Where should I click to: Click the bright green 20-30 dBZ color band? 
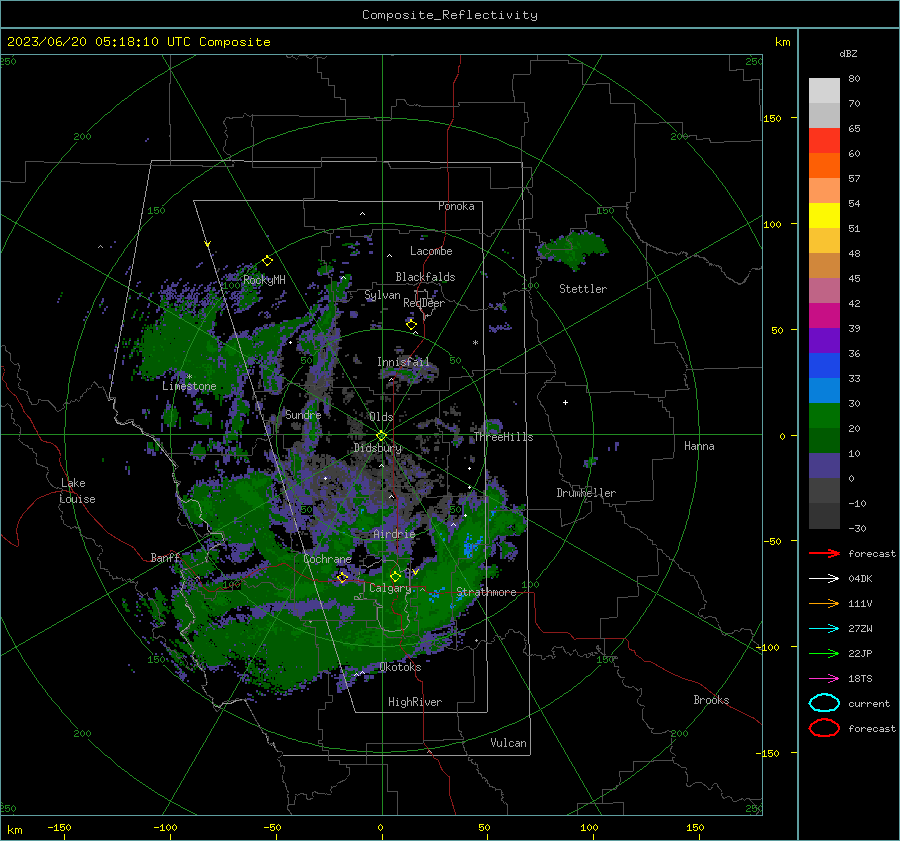[x=824, y=416]
